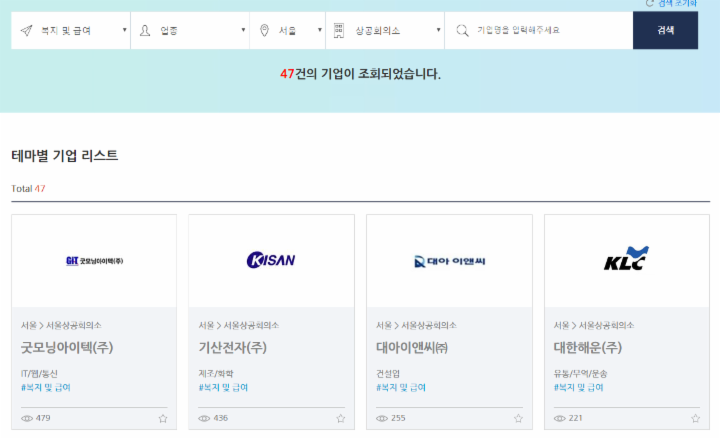Viewport: 720px width, 439px height.
Task: Click #복지 및 급여 tag on 대한해운 card
Action: point(579,388)
